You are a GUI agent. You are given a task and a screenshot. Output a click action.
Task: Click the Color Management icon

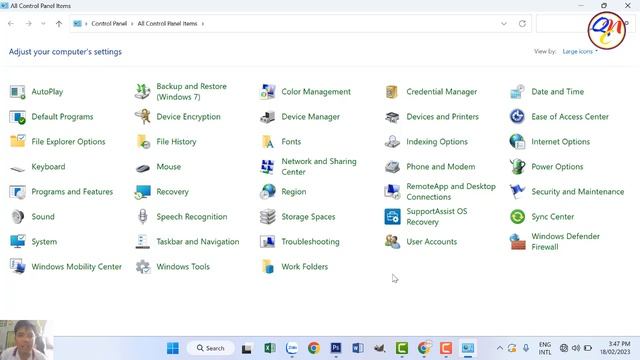(x=267, y=92)
